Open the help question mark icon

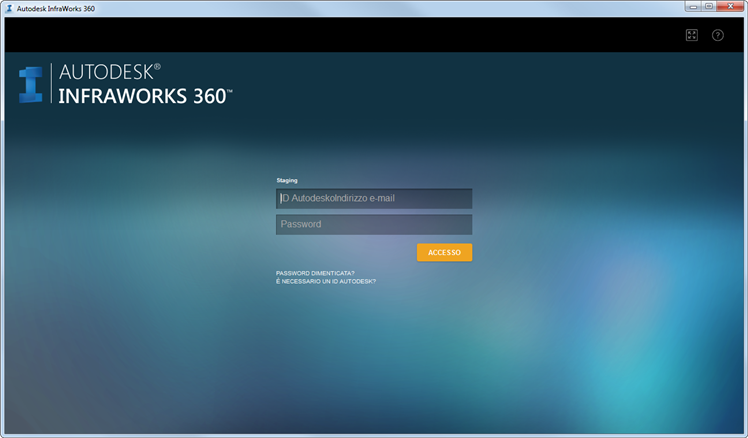click(x=717, y=35)
